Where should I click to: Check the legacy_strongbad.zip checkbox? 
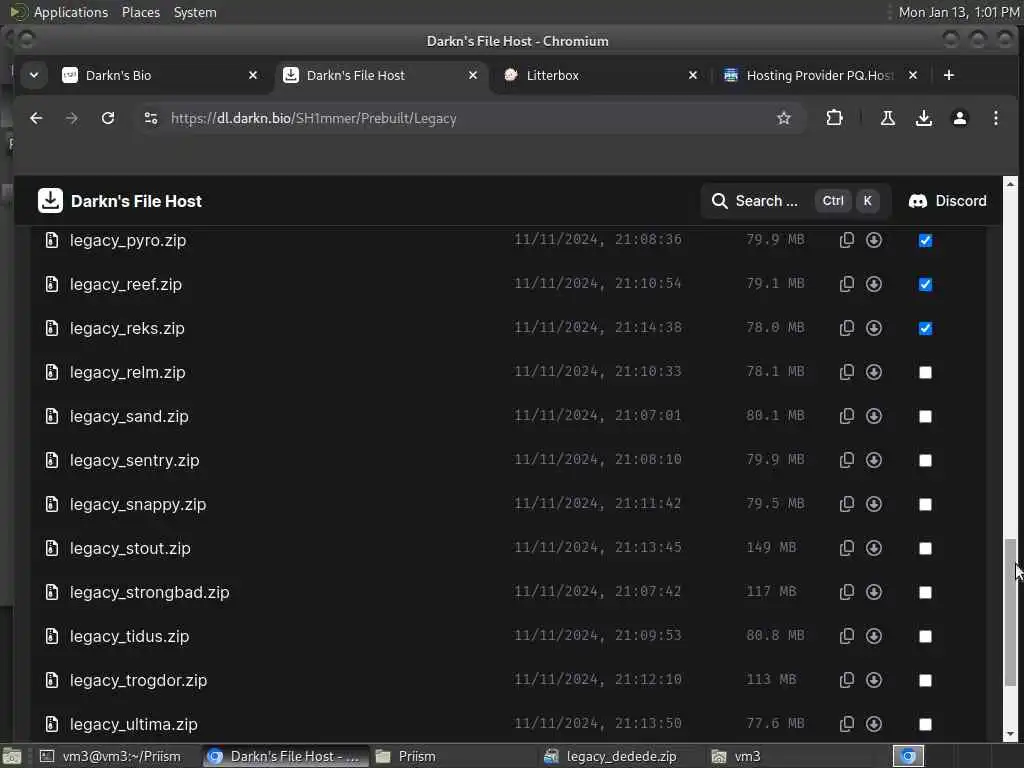[925, 592]
